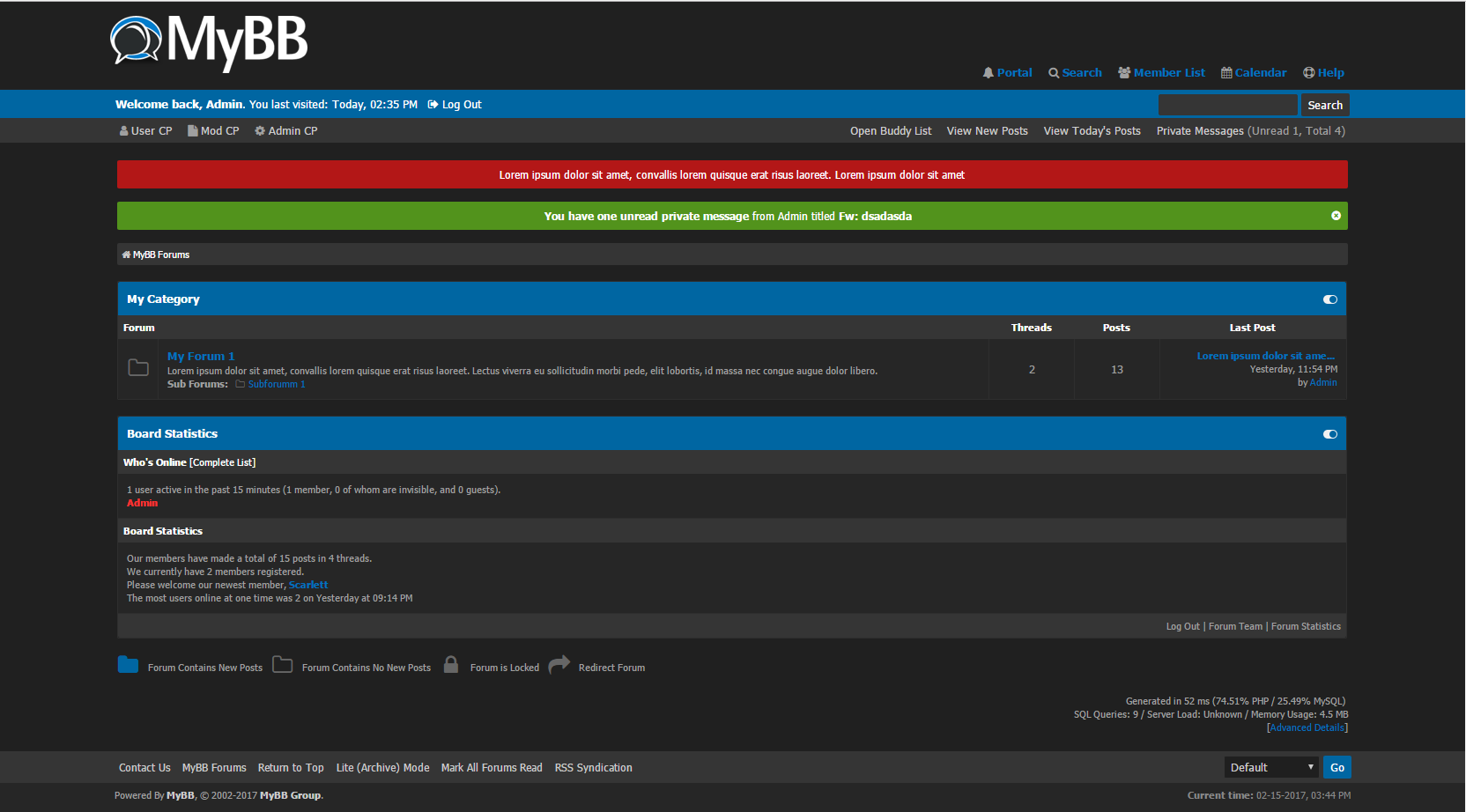Image resolution: width=1466 pixels, height=812 pixels.
Task: Open View New Posts menu item
Action: pyautogui.click(x=987, y=131)
